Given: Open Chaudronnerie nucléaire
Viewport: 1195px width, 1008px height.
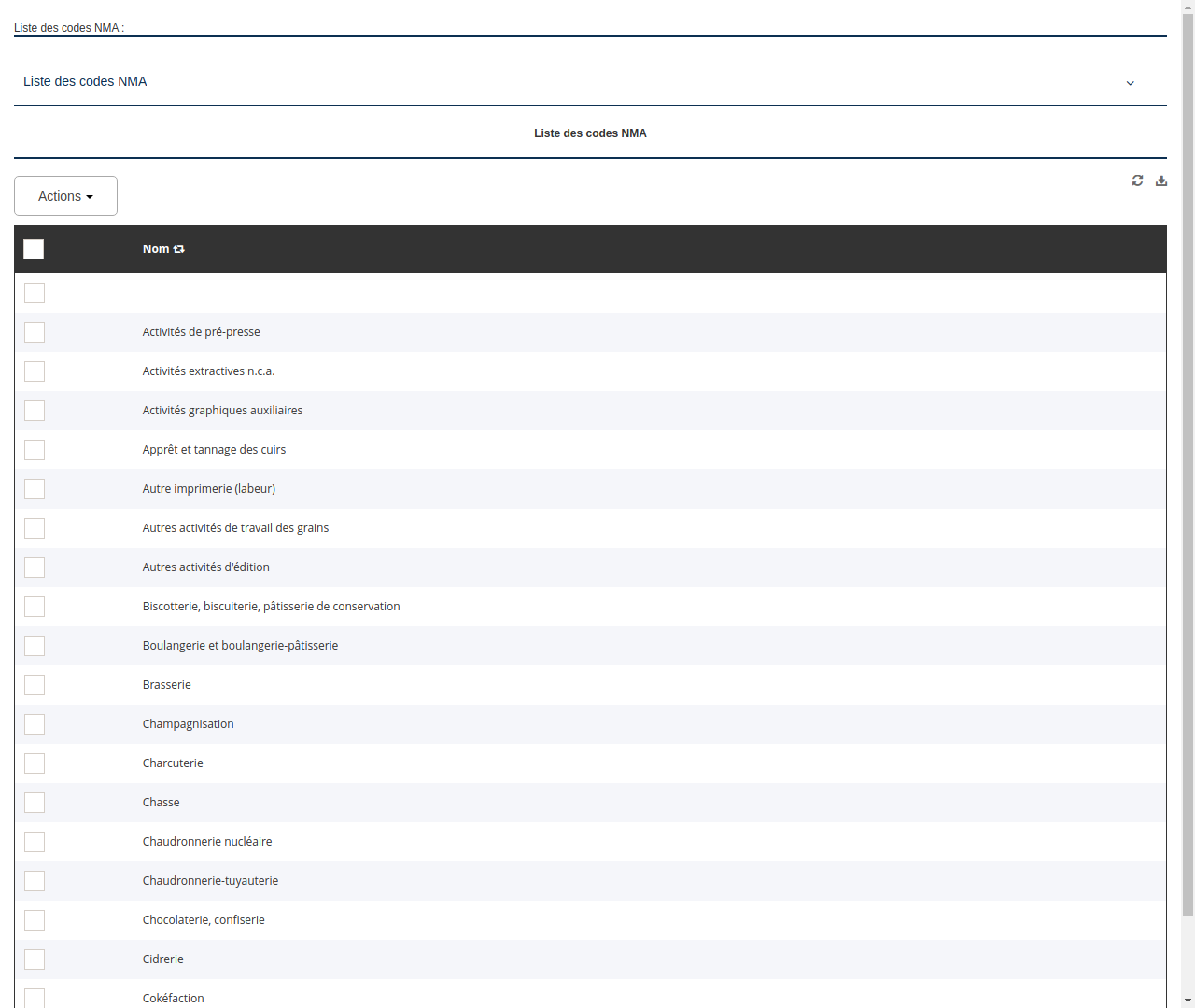Looking at the screenshot, I should pos(207,841).
